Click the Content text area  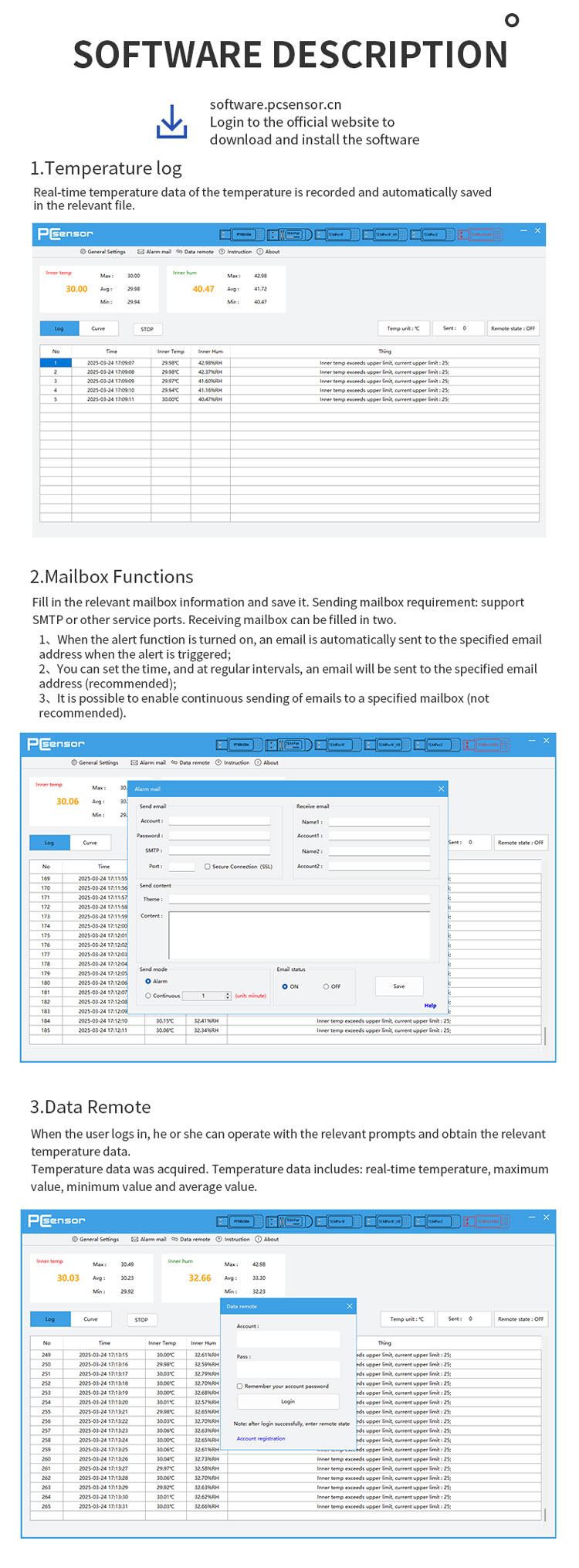pyautogui.click(x=300, y=935)
